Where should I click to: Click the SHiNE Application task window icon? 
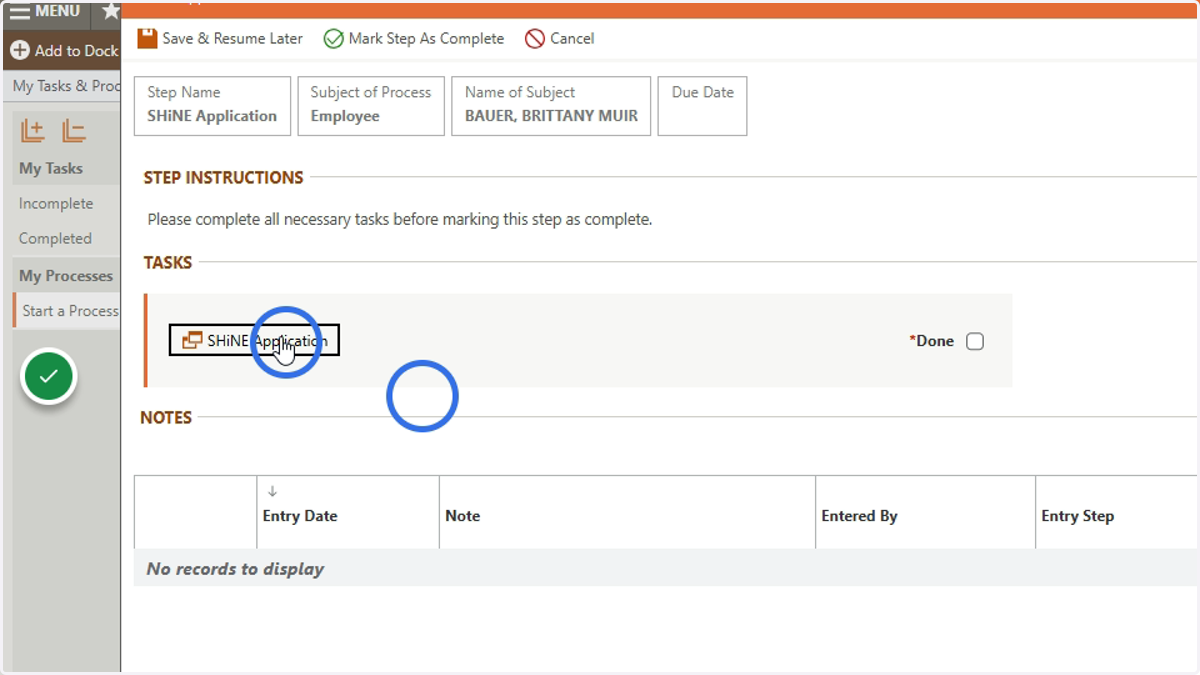click(192, 341)
